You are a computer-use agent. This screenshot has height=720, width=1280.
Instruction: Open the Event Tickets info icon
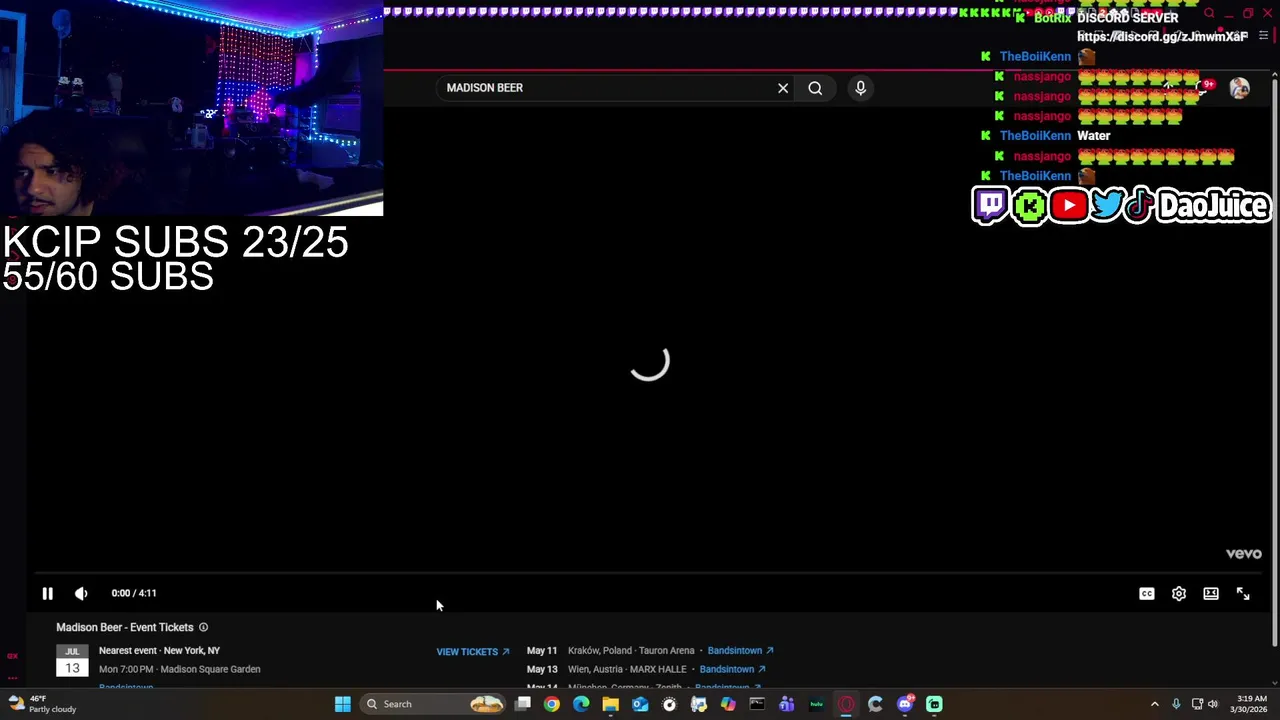click(x=203, y=627)
